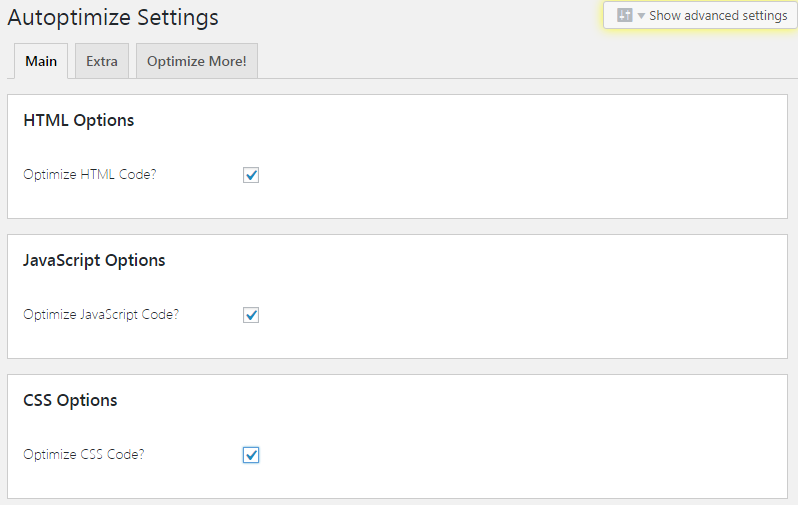Toggle the Optimize CSS Code checkbox
This screenshot has height=505, width=798.
[251, 455]
